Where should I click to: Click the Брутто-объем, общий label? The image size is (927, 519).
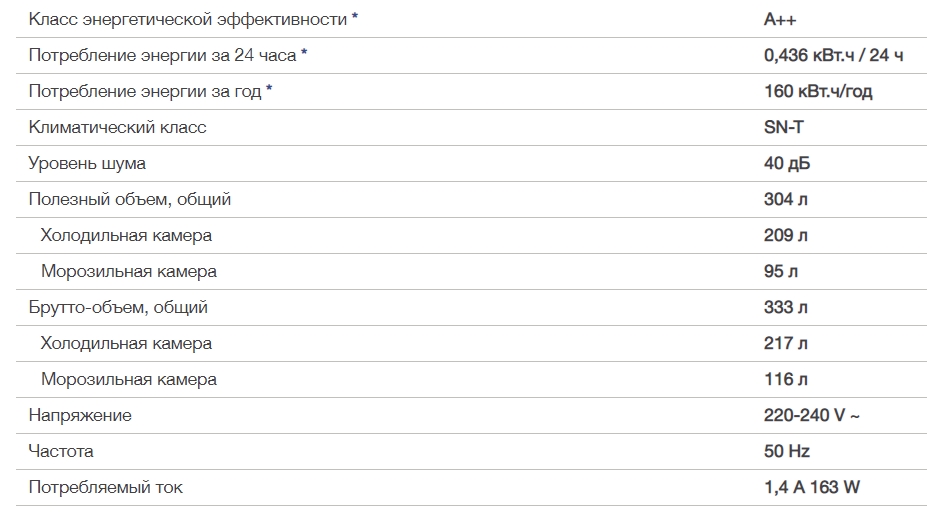click(118, 308)
